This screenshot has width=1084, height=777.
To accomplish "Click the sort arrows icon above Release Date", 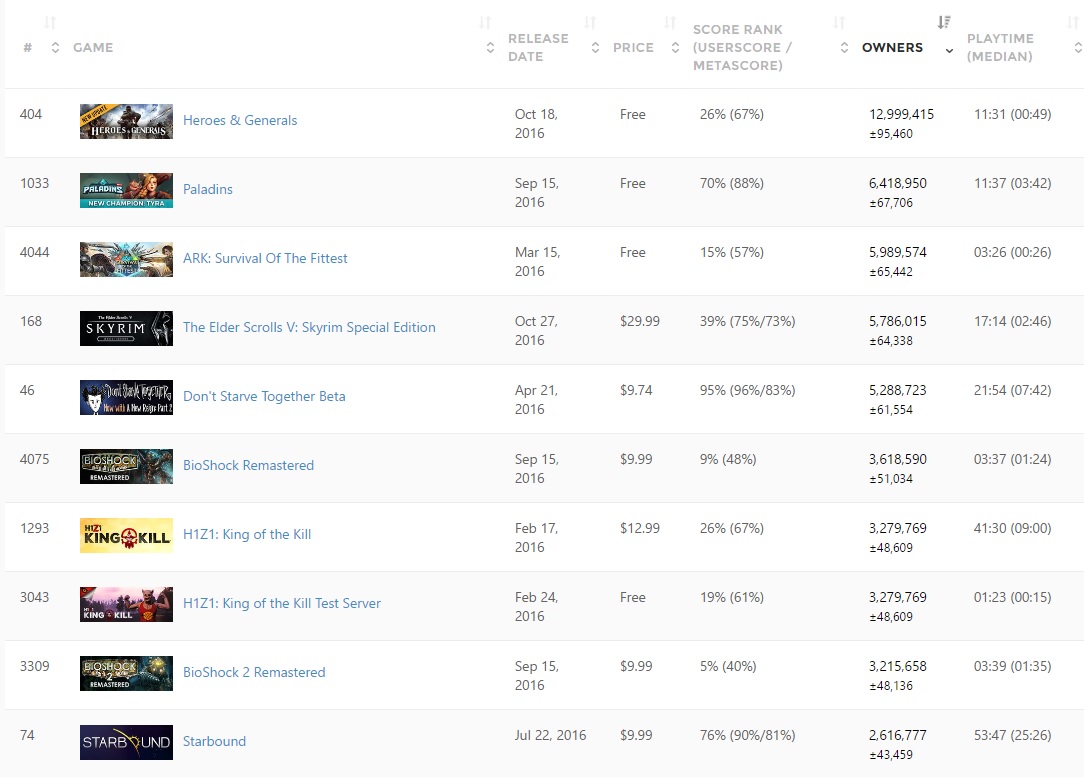I will tap(590, 22).
